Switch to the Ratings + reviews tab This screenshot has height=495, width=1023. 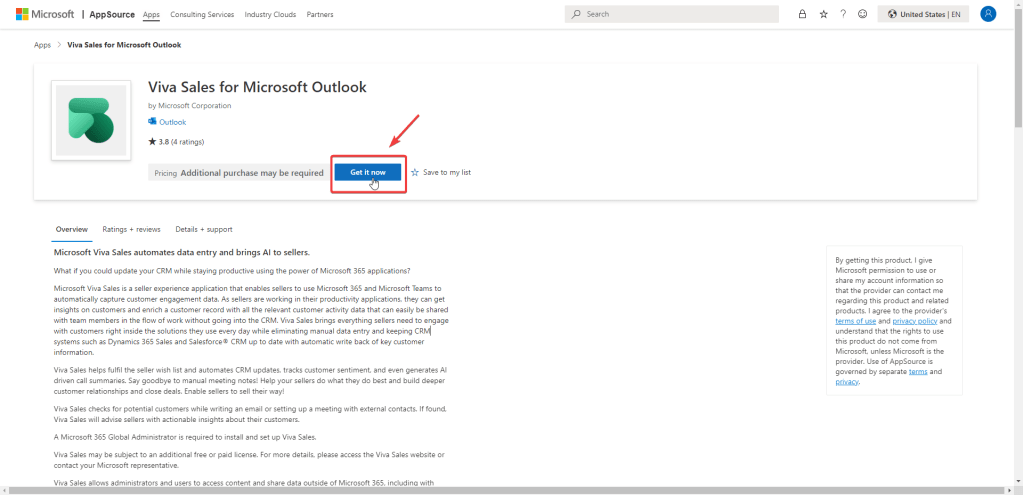131,229
